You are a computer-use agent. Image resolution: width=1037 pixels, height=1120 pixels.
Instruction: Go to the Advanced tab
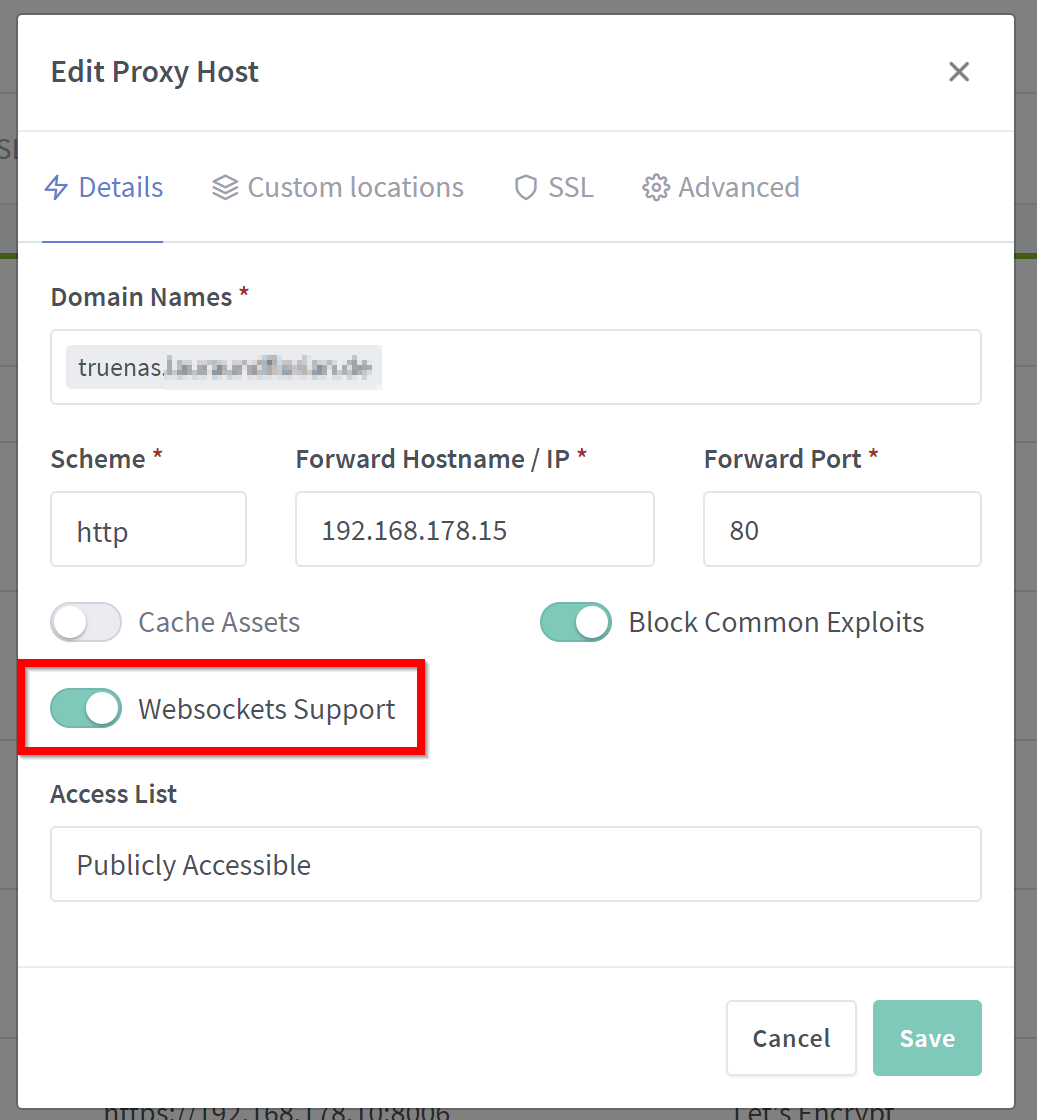point(721,188)
